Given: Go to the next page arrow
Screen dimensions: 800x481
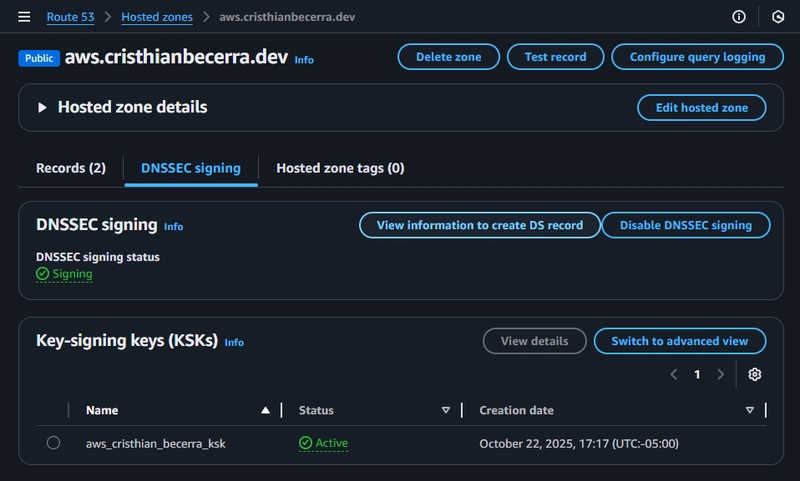Looking at the screenshot, I should [x=720, y=374].
